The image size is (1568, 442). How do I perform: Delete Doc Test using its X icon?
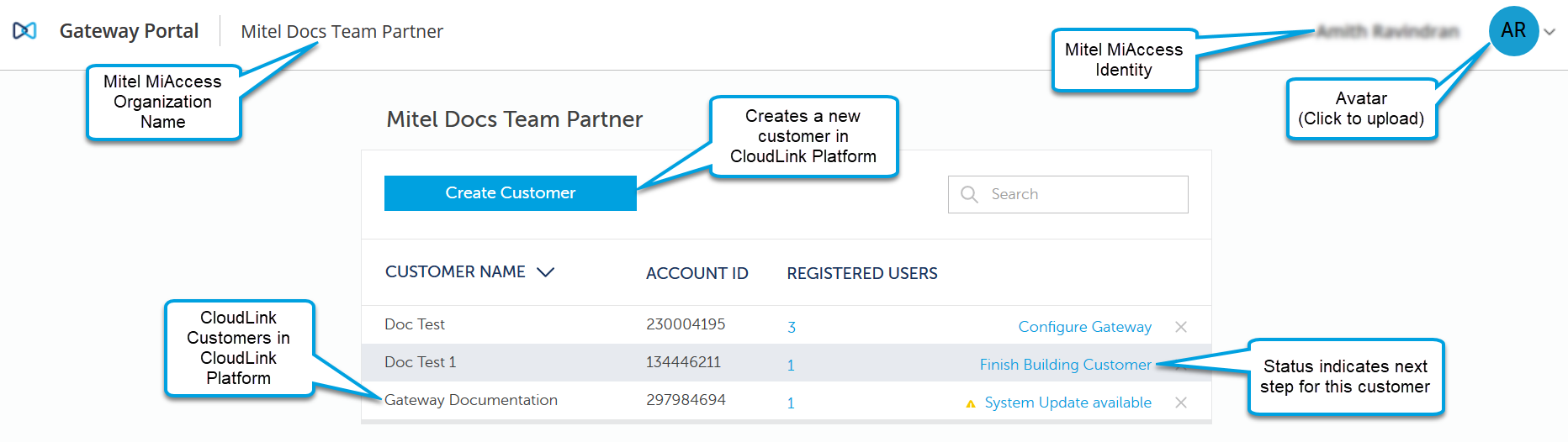[x=1181, y=327]
